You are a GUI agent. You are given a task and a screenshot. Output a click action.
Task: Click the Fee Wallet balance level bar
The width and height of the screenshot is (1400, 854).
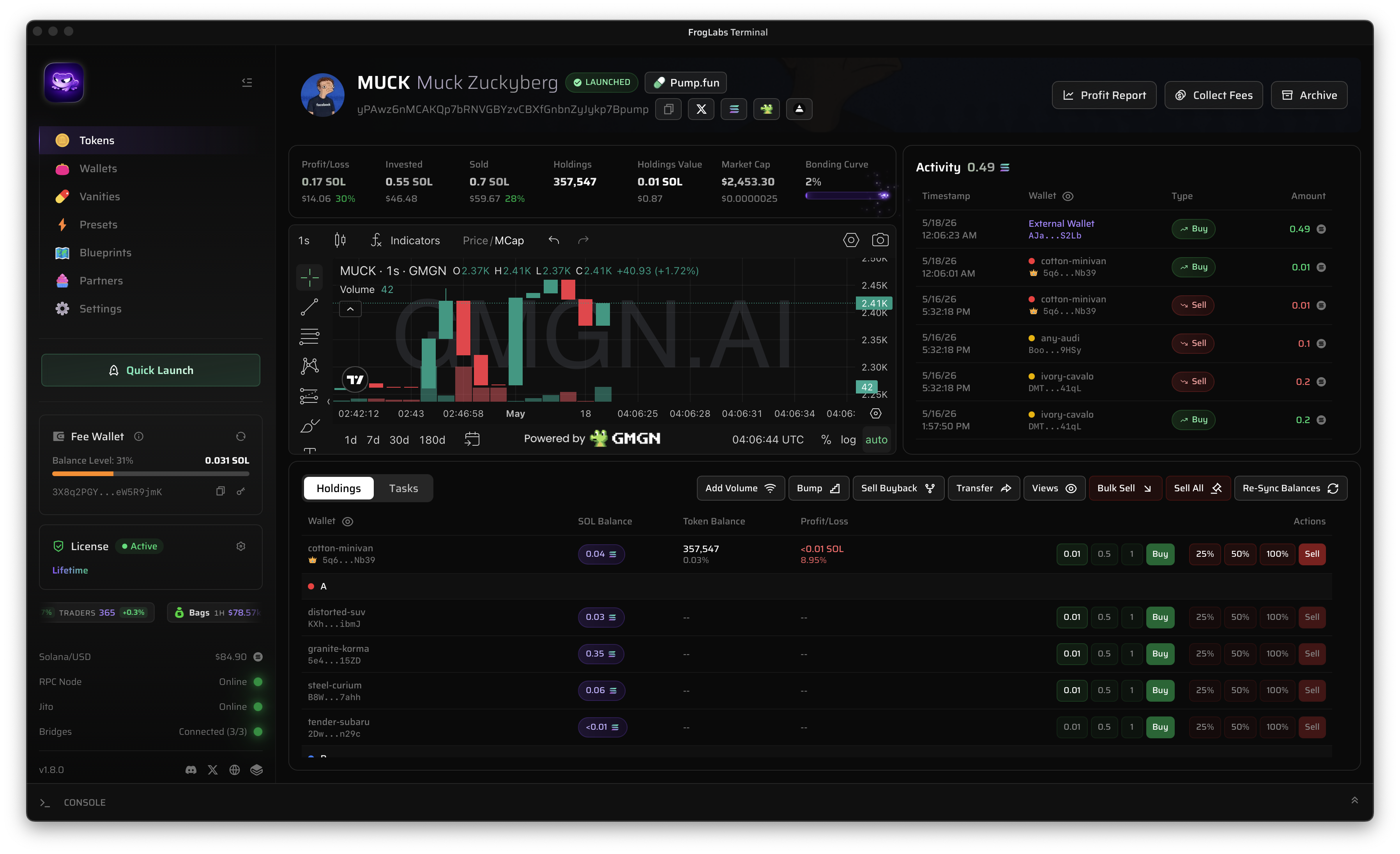(x=150, y=474)
